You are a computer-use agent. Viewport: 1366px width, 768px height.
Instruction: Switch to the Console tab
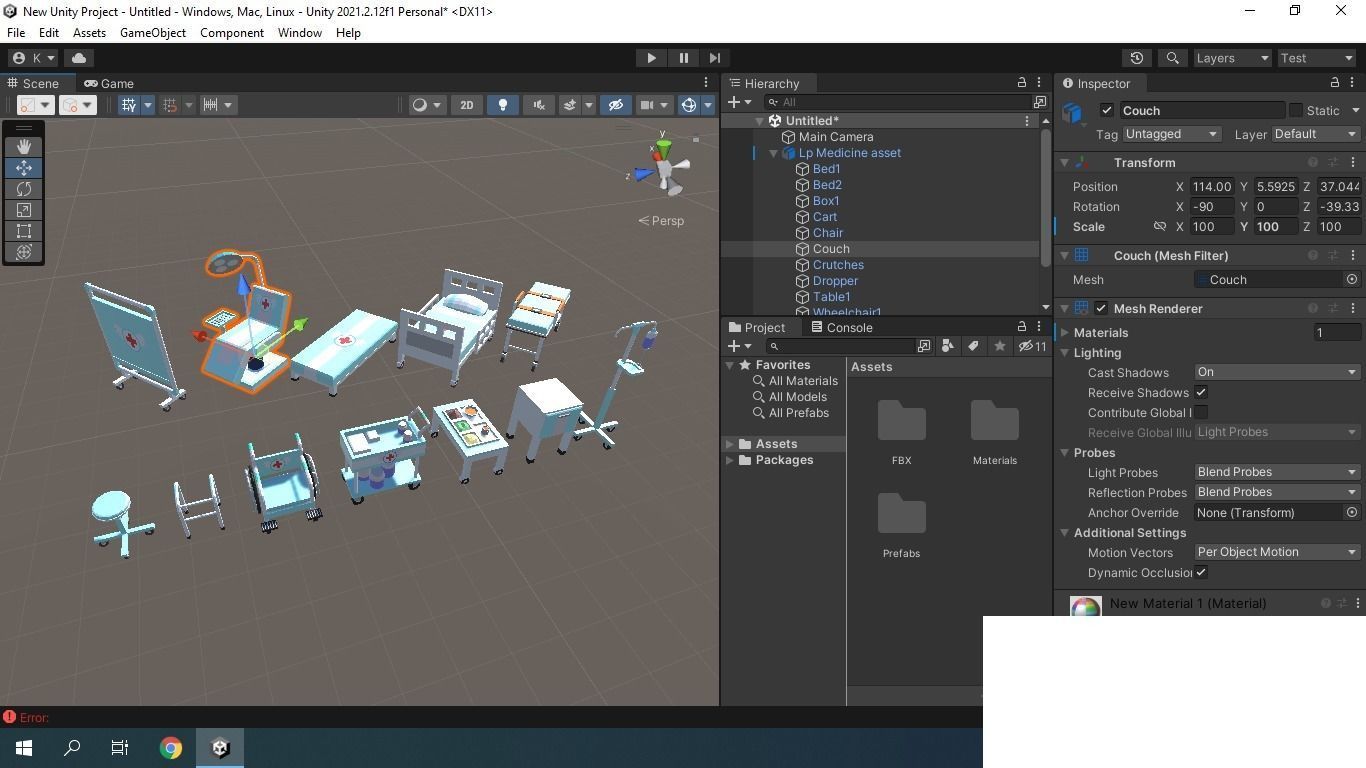pyautogui.click(x=841, y=328)
